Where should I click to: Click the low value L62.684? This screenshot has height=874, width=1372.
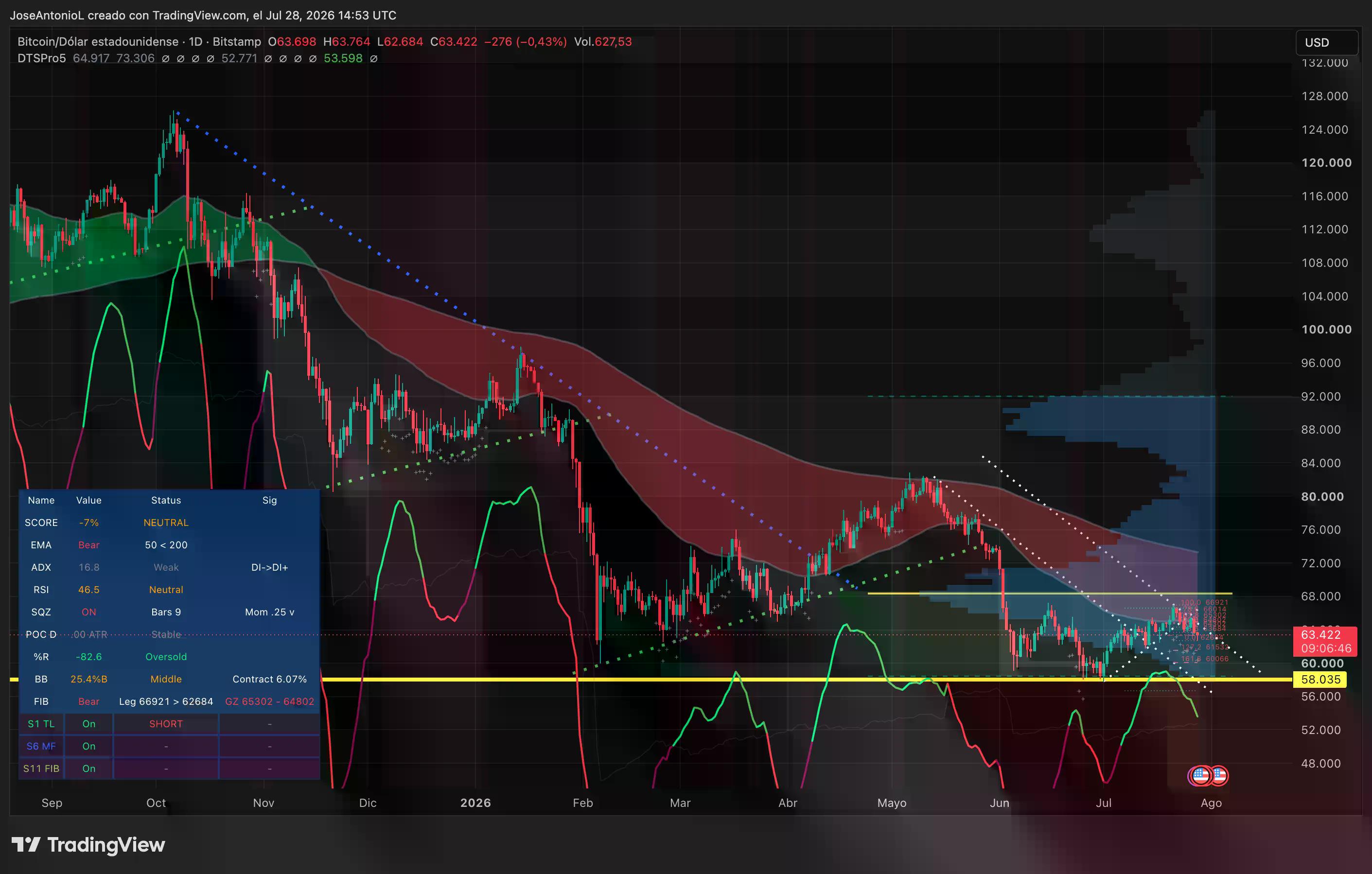[x=400, y=42]
